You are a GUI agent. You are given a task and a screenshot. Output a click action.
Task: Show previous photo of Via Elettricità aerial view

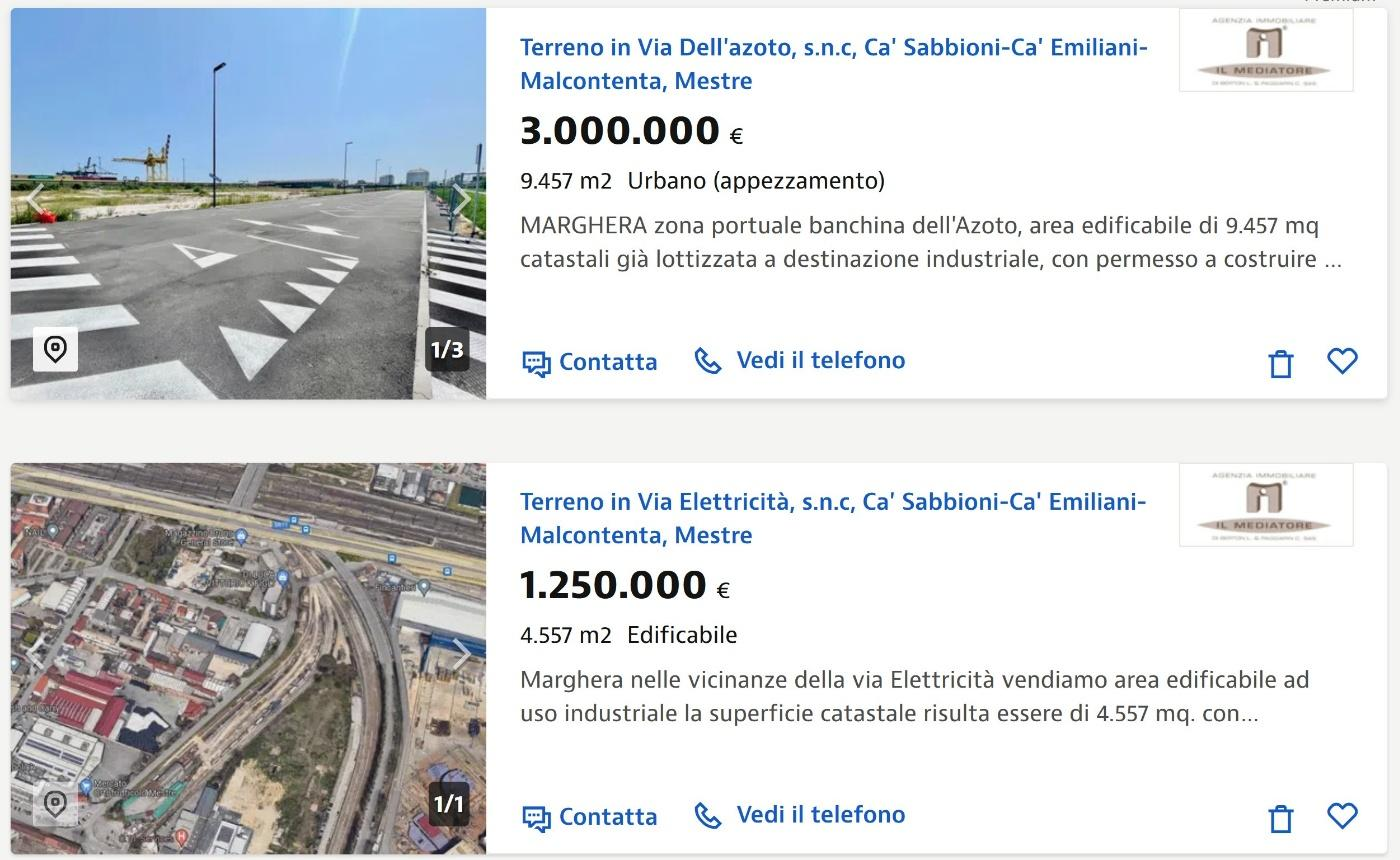point(36,654)
